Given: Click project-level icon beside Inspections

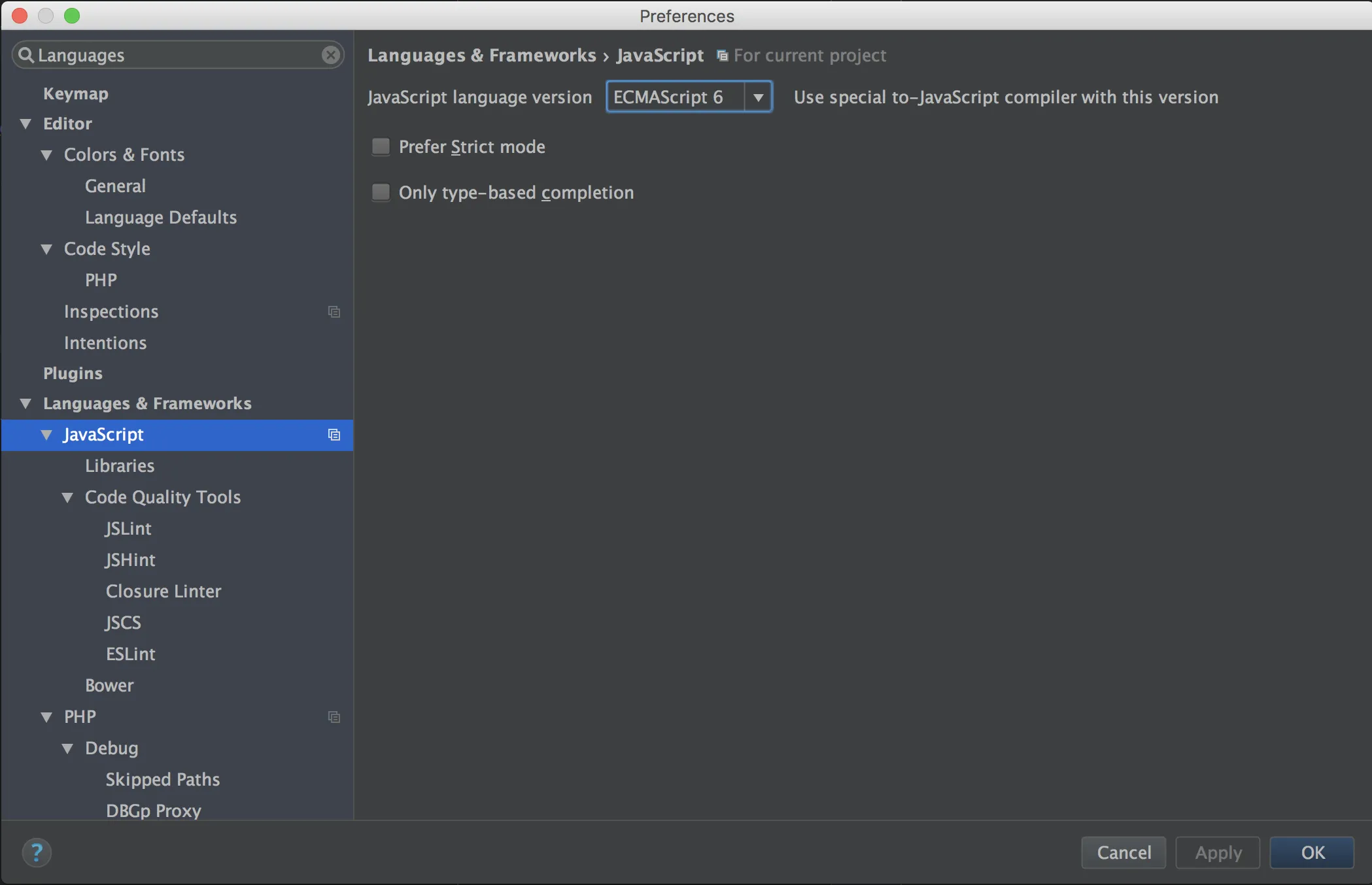Looking at the screenshot, I should click(x=334, y=312).
